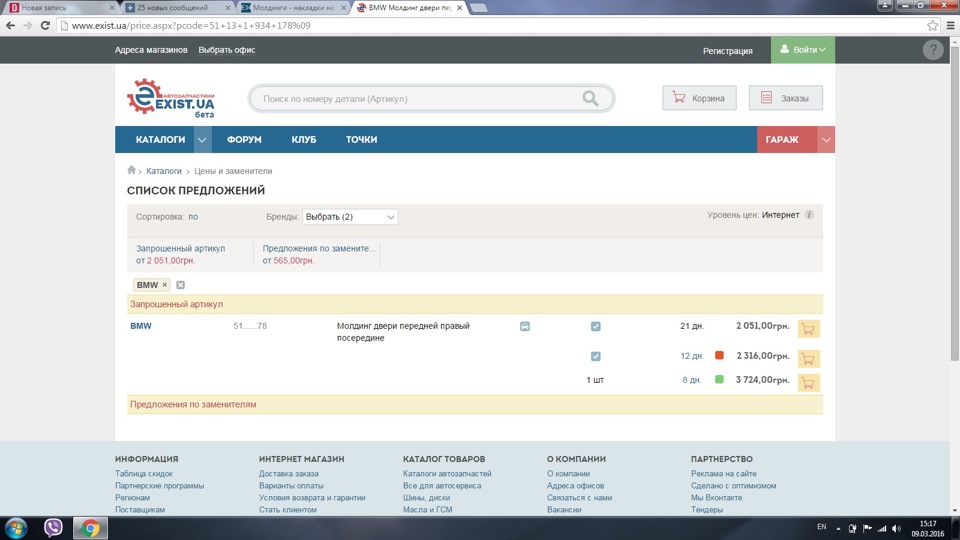Open Адреса магазинов link
This screenshot has height=540, width=960.
click(x=151, y=50)
